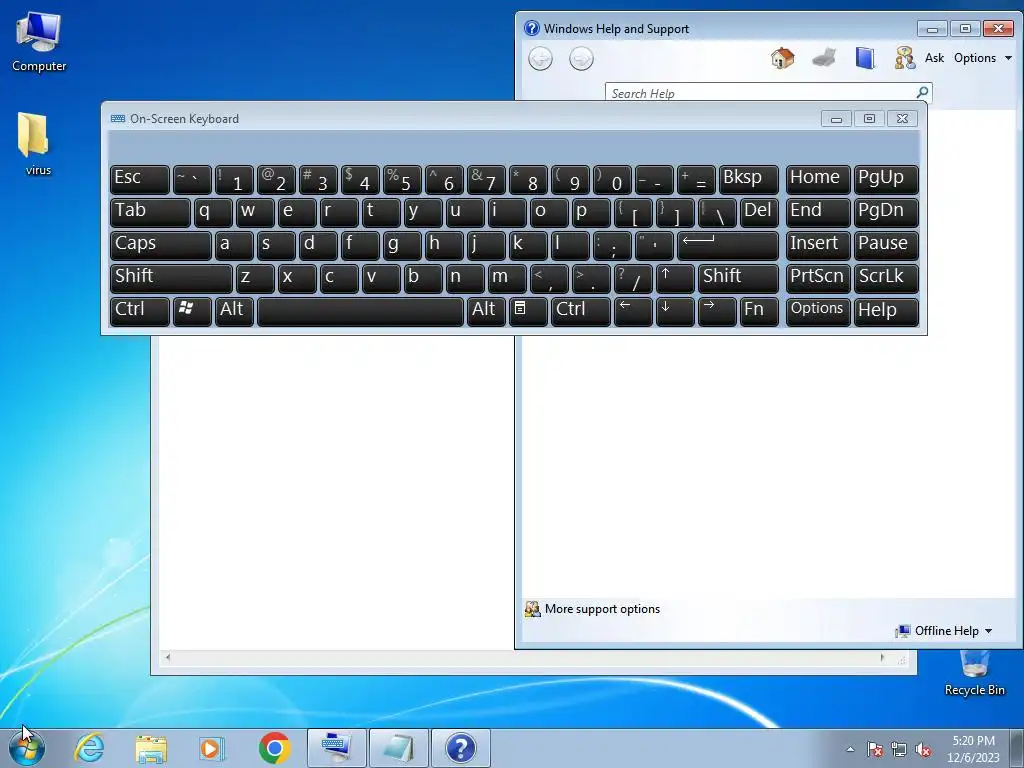The image size is (1024, 768).
Task: Click the Ask icon in Help window
Action: point(904,58)
